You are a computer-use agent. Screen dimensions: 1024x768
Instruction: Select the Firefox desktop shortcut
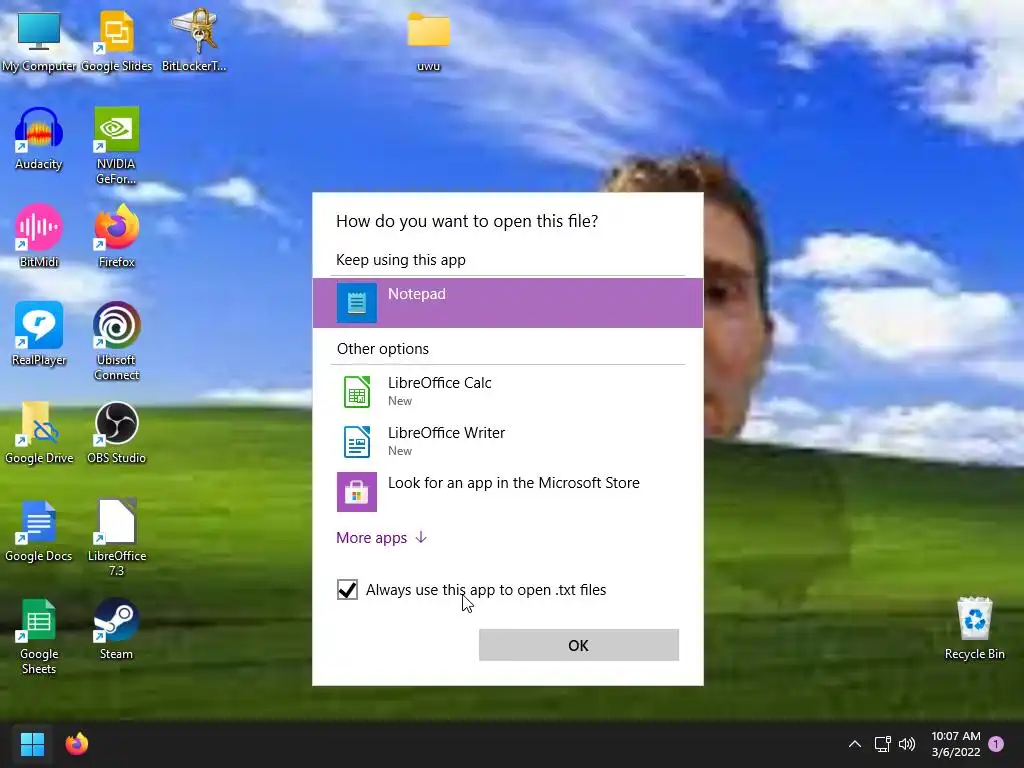[116, 235]
